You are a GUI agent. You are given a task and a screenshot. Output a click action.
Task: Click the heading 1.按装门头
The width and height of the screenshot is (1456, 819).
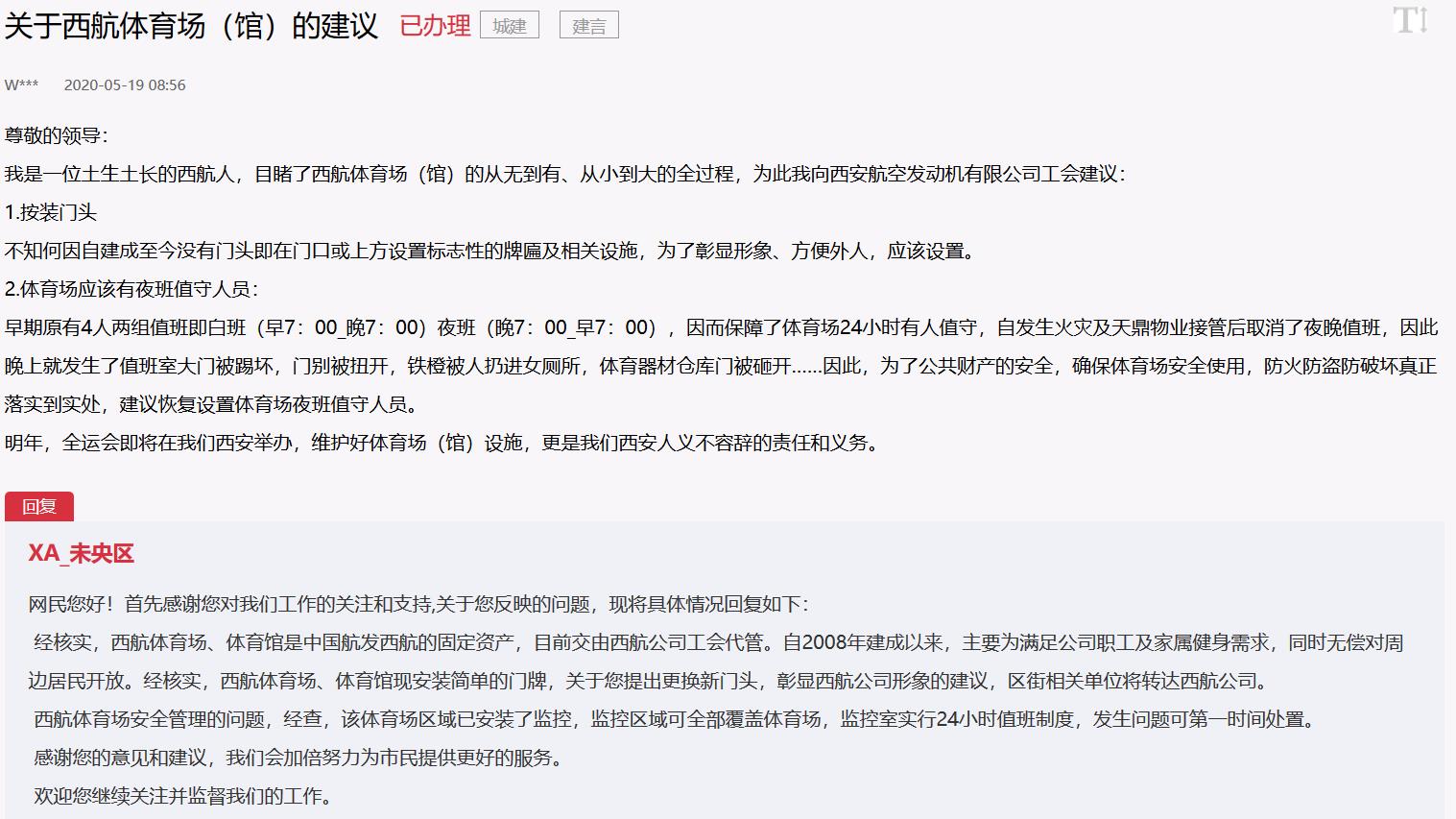51,212
